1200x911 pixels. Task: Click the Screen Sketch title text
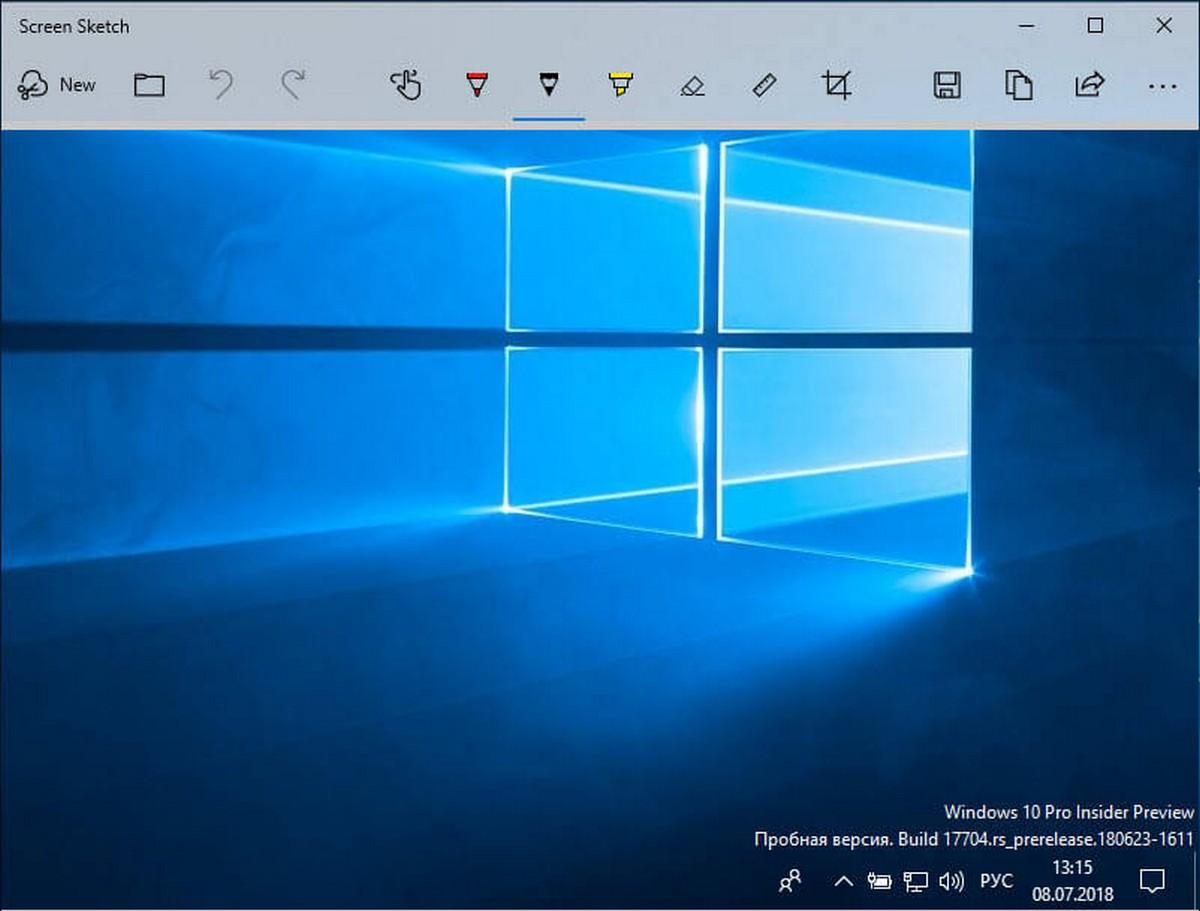[74, 26]
